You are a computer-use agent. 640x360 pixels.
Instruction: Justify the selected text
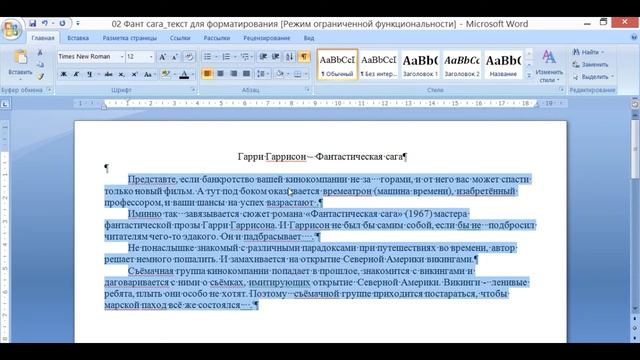point(247,74)
